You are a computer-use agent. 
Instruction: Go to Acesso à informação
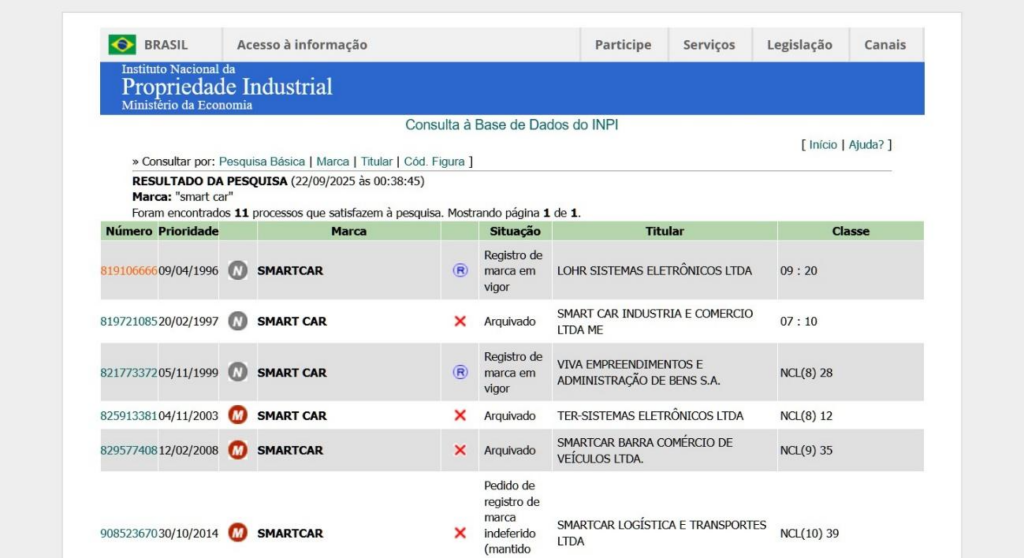click(302, 45)
